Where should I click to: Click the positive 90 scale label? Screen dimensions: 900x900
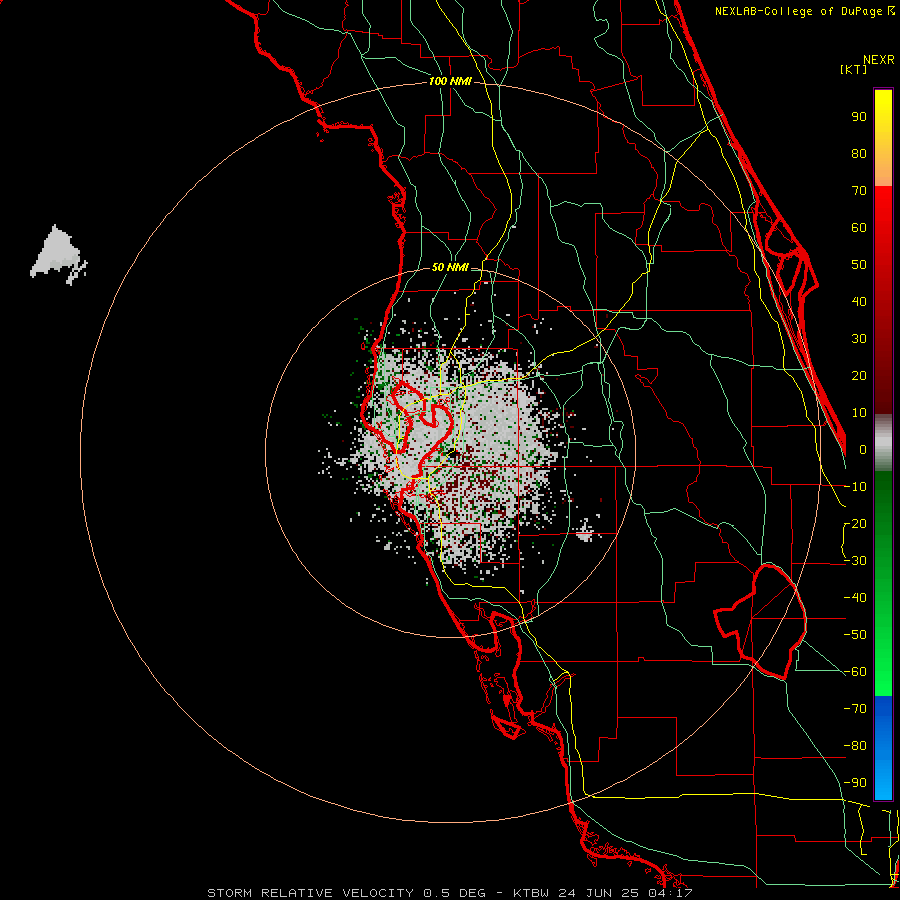[x=859, y=117]
